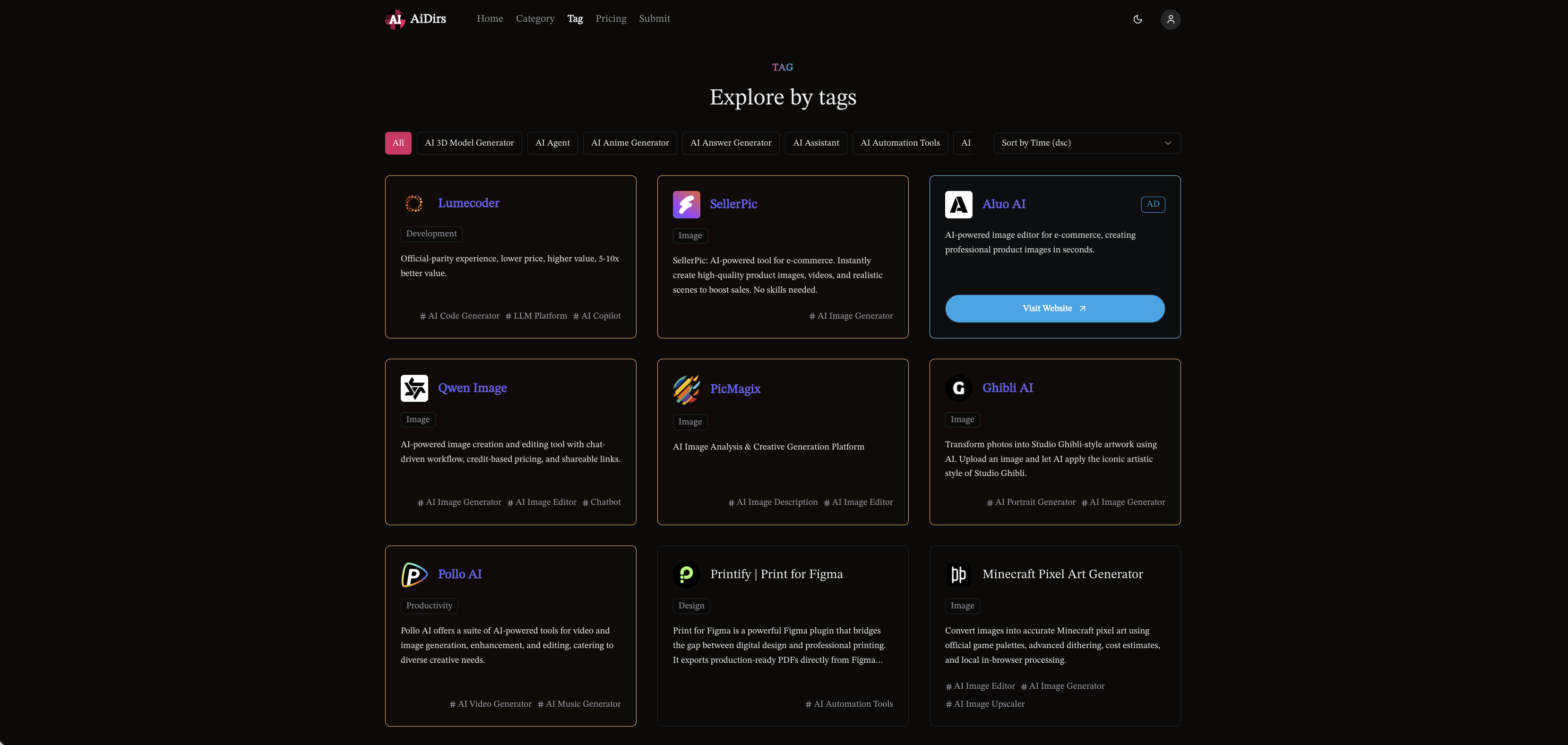1568x745 pixels.
Task: Toggle dark mode with the moon icon
Action: coord(1137,19)
